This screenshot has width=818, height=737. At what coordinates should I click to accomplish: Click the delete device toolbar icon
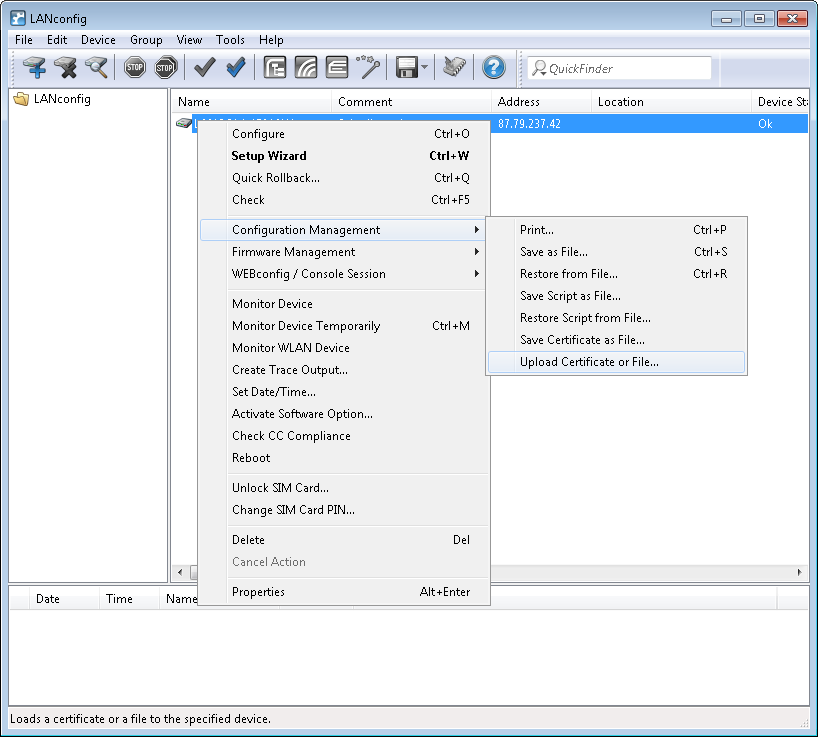click(66, 68)
